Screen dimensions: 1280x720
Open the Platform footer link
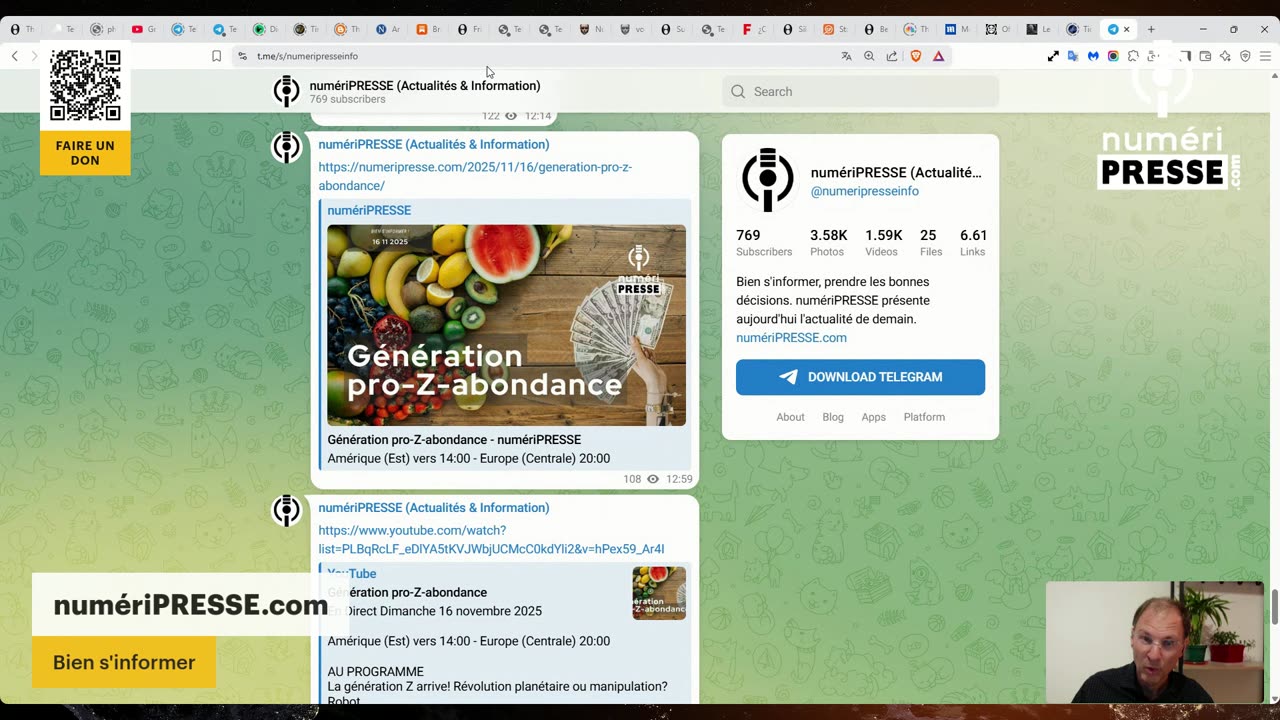924,417
